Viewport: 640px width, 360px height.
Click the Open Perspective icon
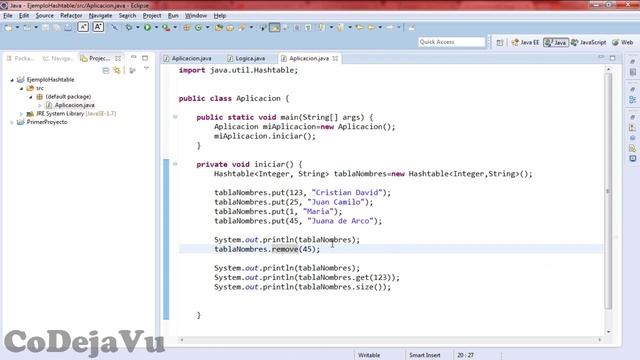click(500, 42)
